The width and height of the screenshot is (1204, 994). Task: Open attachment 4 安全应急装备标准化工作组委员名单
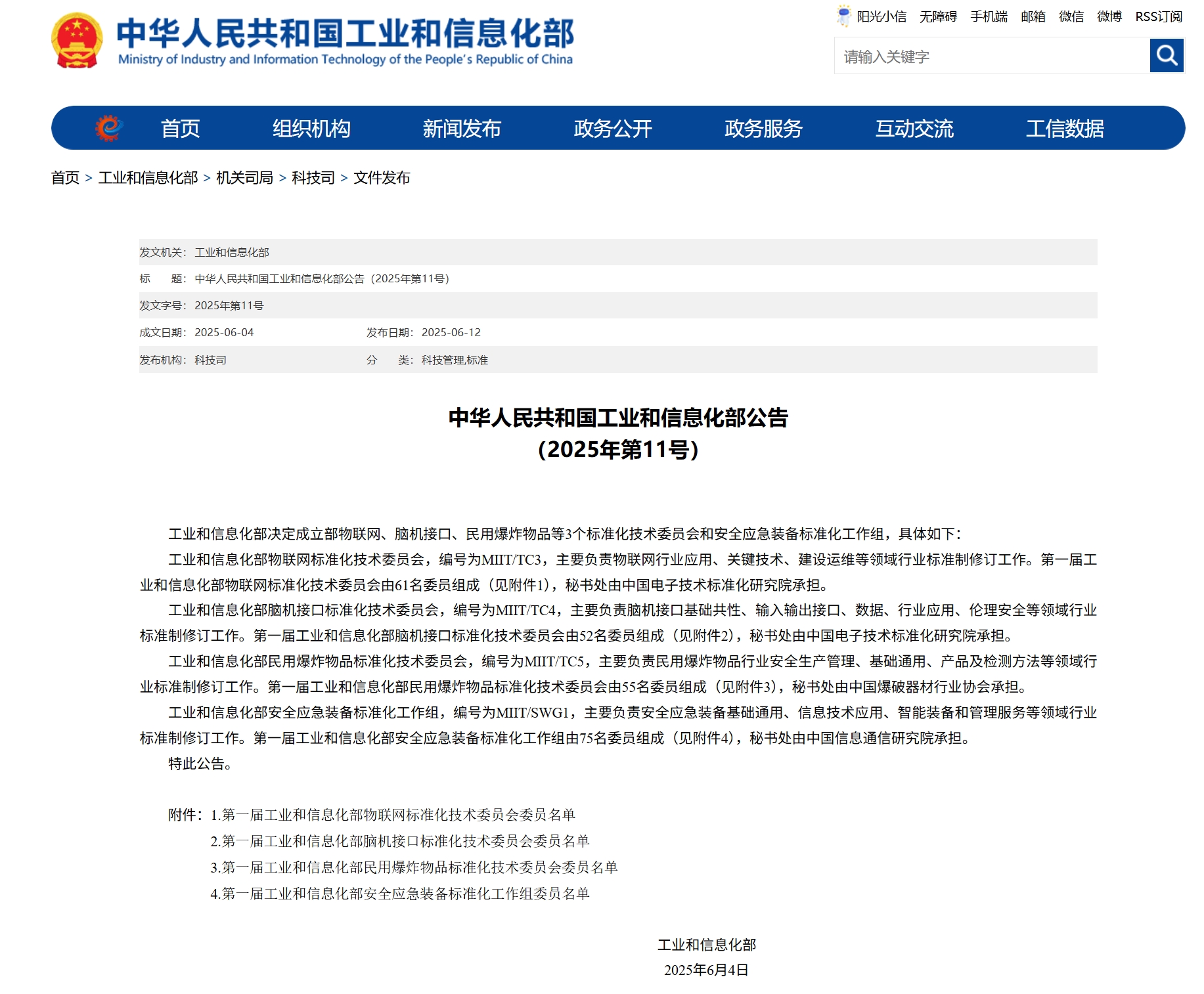(400, 894)
